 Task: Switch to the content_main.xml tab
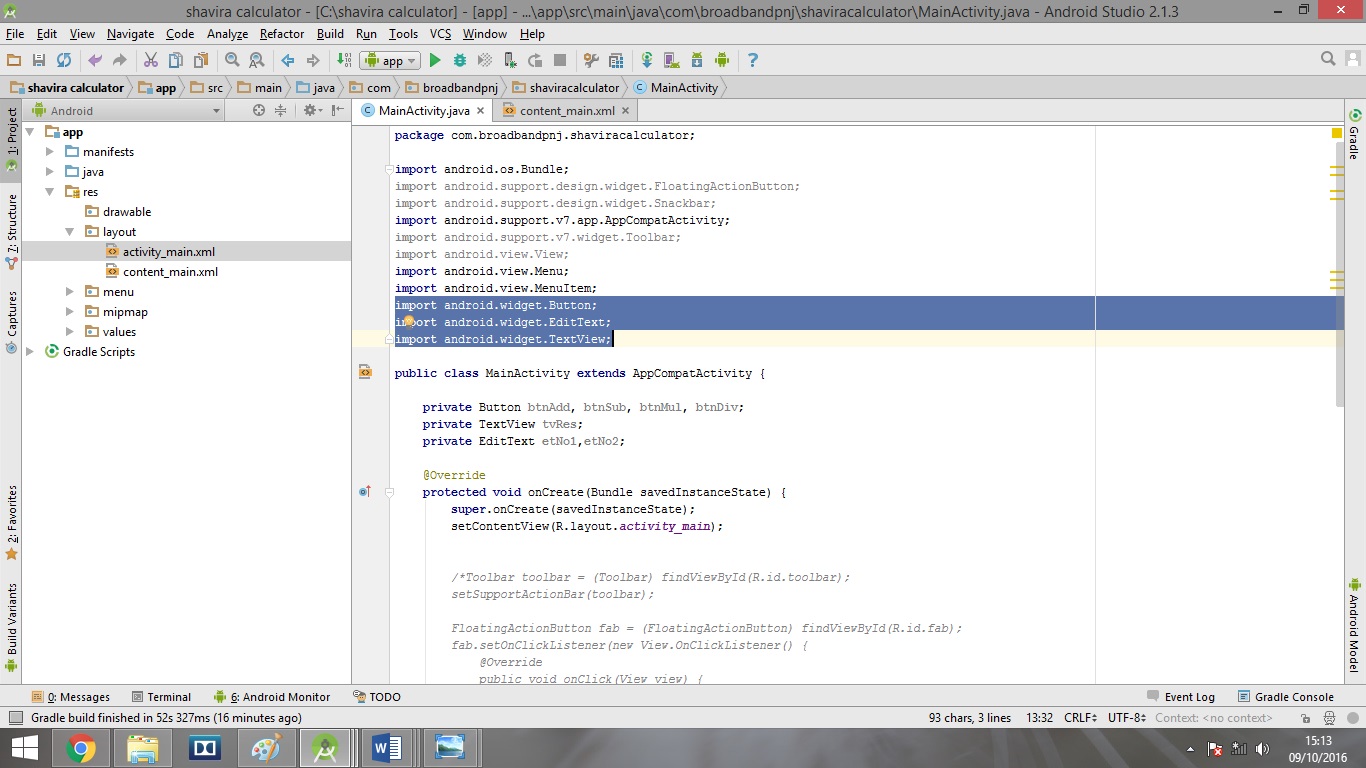(566, 111)
